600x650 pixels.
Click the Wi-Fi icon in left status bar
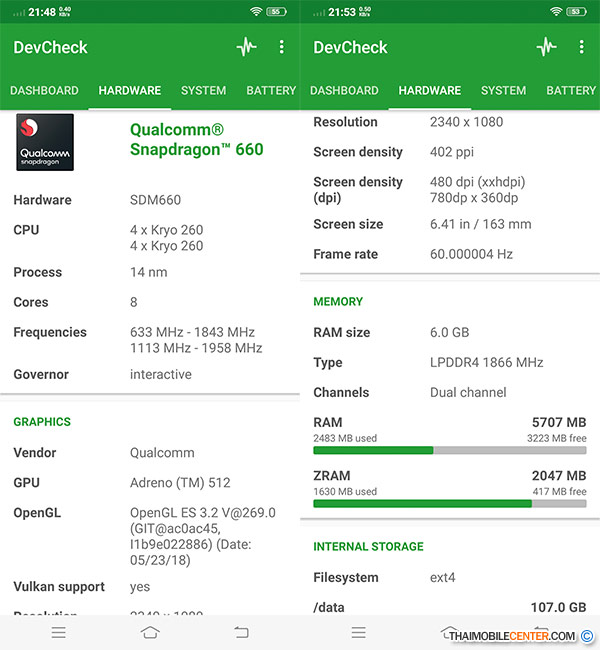pos(256,11)
